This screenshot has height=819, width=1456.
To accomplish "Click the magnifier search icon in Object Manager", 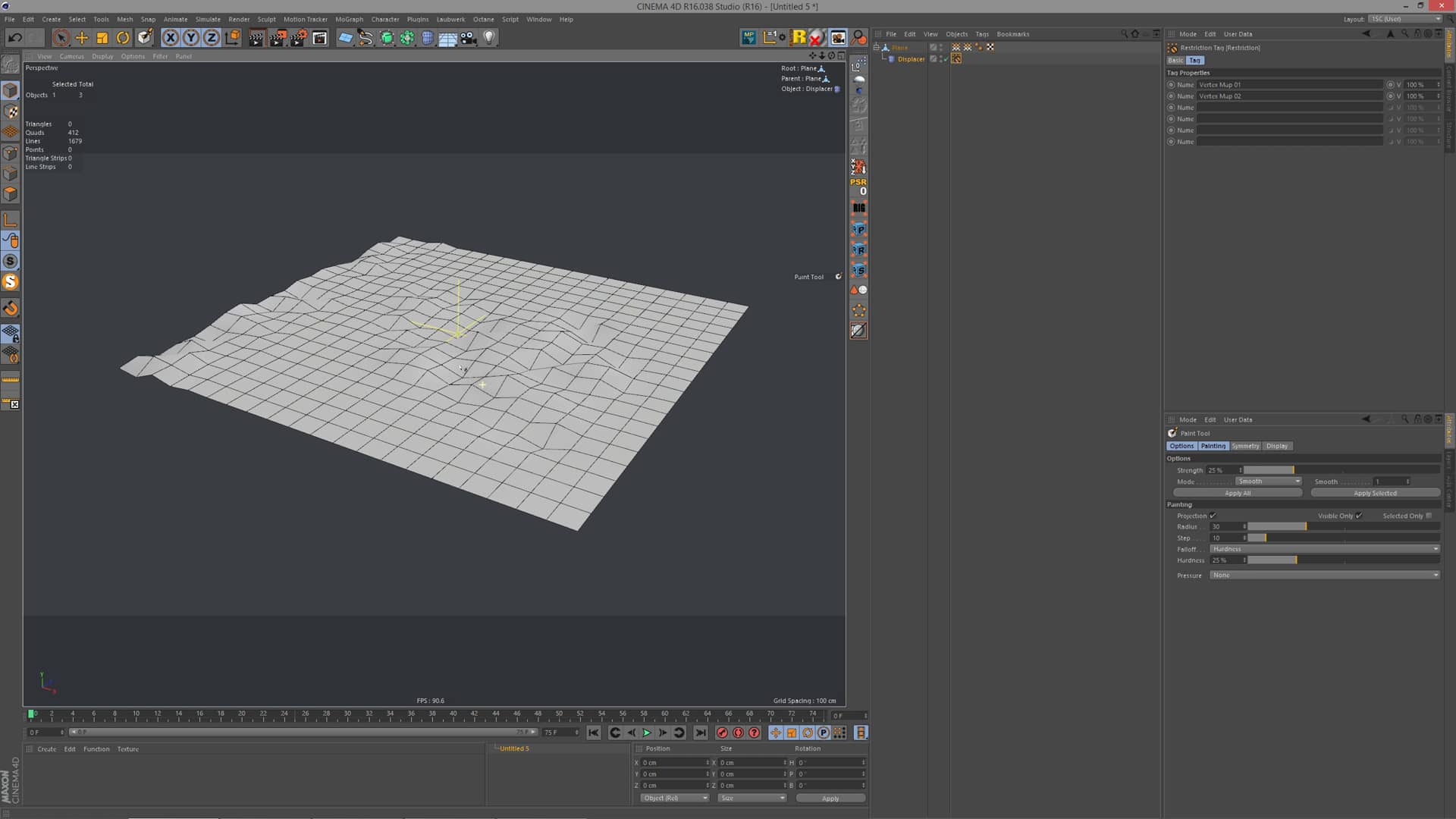I will click(x=1123, y=33).
